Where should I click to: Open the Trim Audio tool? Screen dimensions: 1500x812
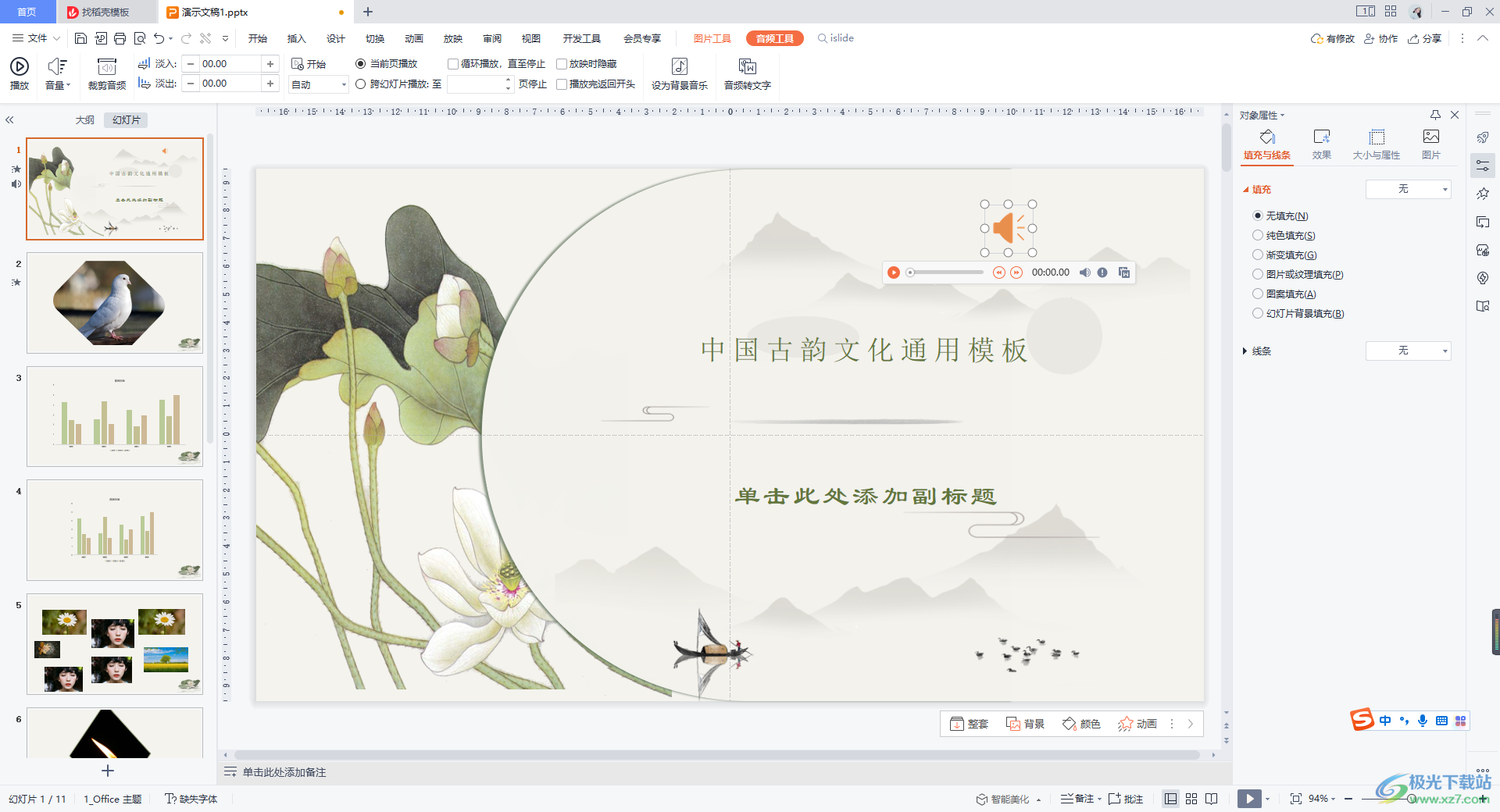107,73
